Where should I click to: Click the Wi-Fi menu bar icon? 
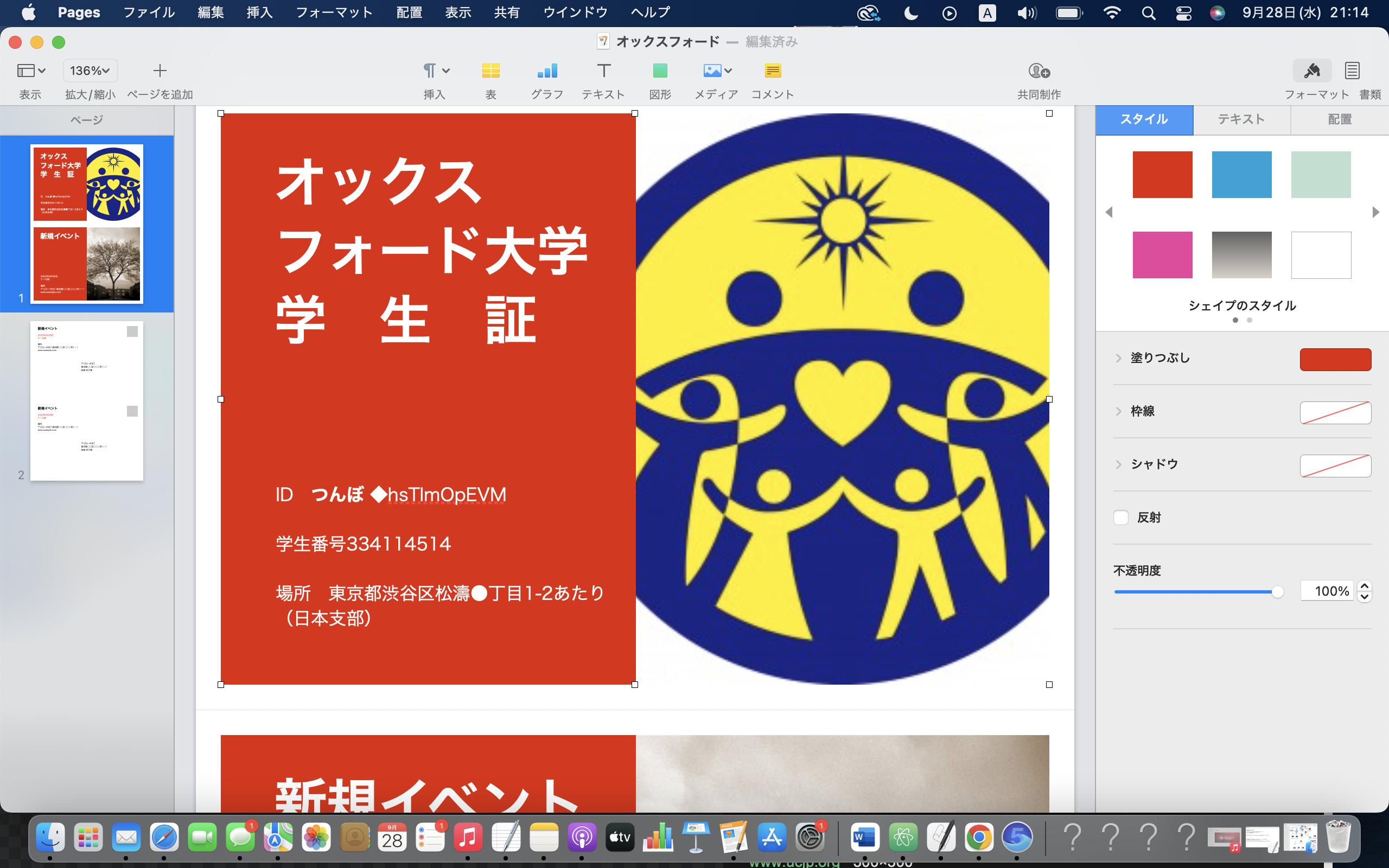click(1112, 12)
